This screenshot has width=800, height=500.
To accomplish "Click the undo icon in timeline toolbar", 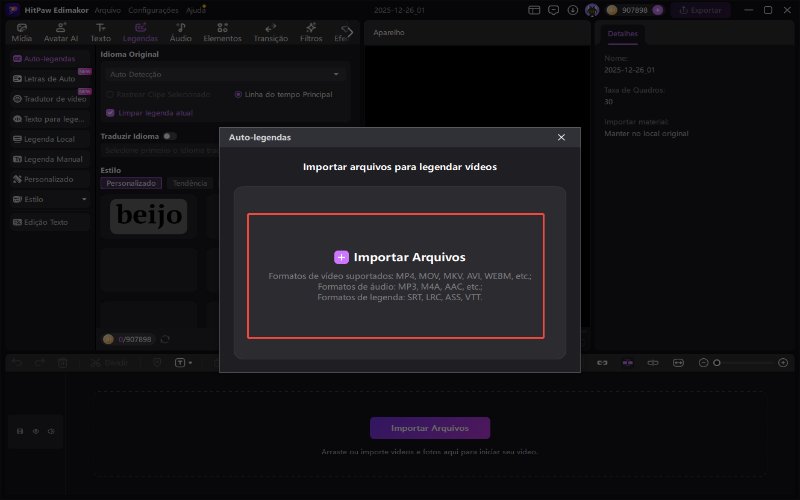I will (x=17, y=363).
